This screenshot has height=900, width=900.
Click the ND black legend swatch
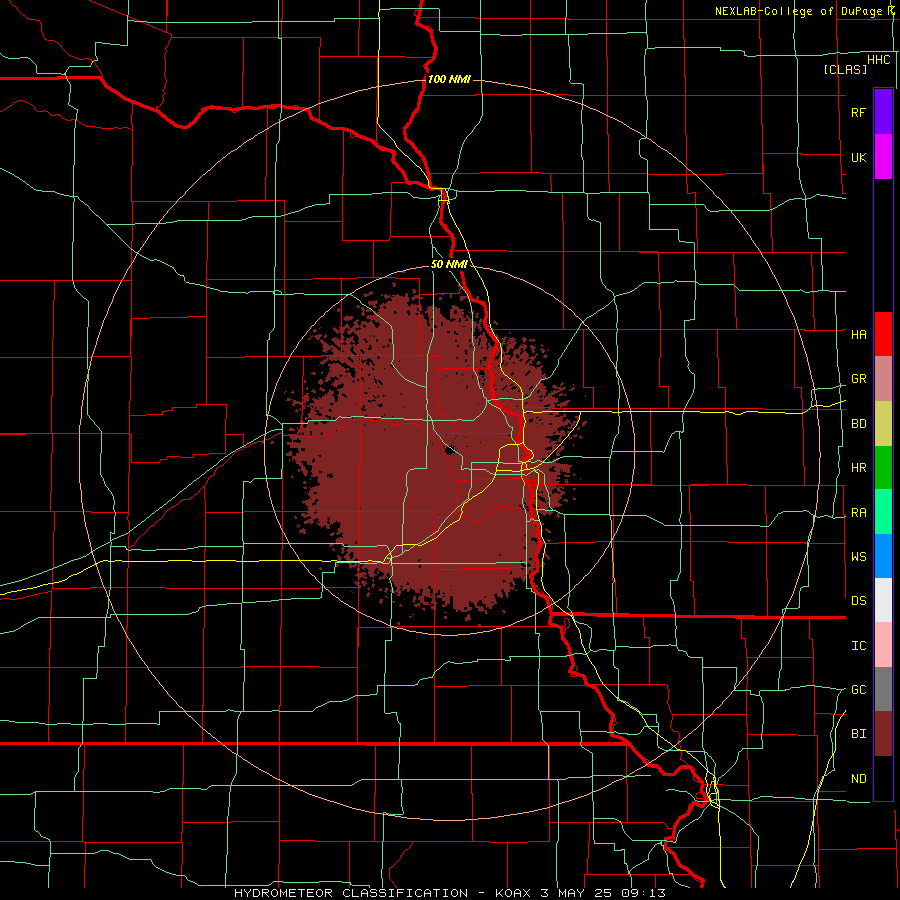[x=883, y=778]
